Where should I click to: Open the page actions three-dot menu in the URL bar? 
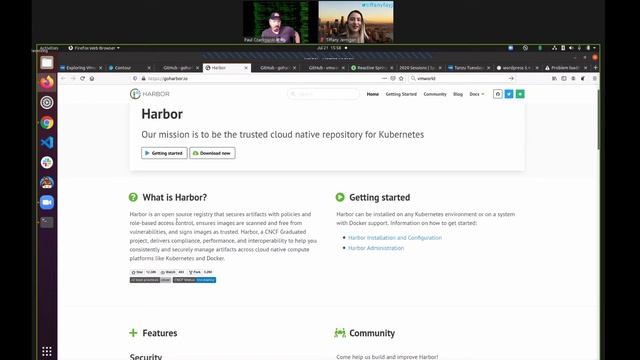pyautogui.click(x=384, y=78)
